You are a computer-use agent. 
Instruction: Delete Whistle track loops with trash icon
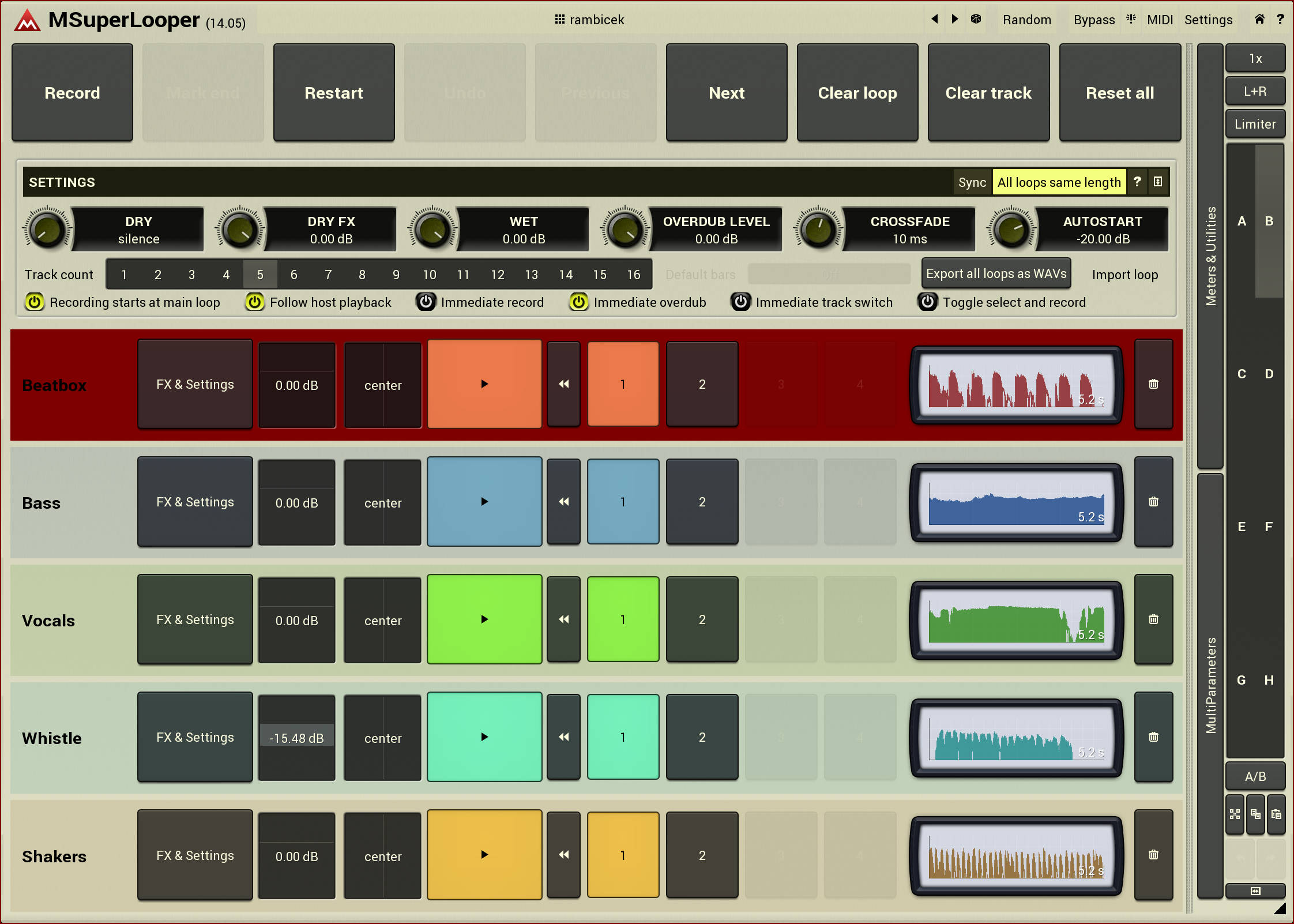[x=1153, y=737]
